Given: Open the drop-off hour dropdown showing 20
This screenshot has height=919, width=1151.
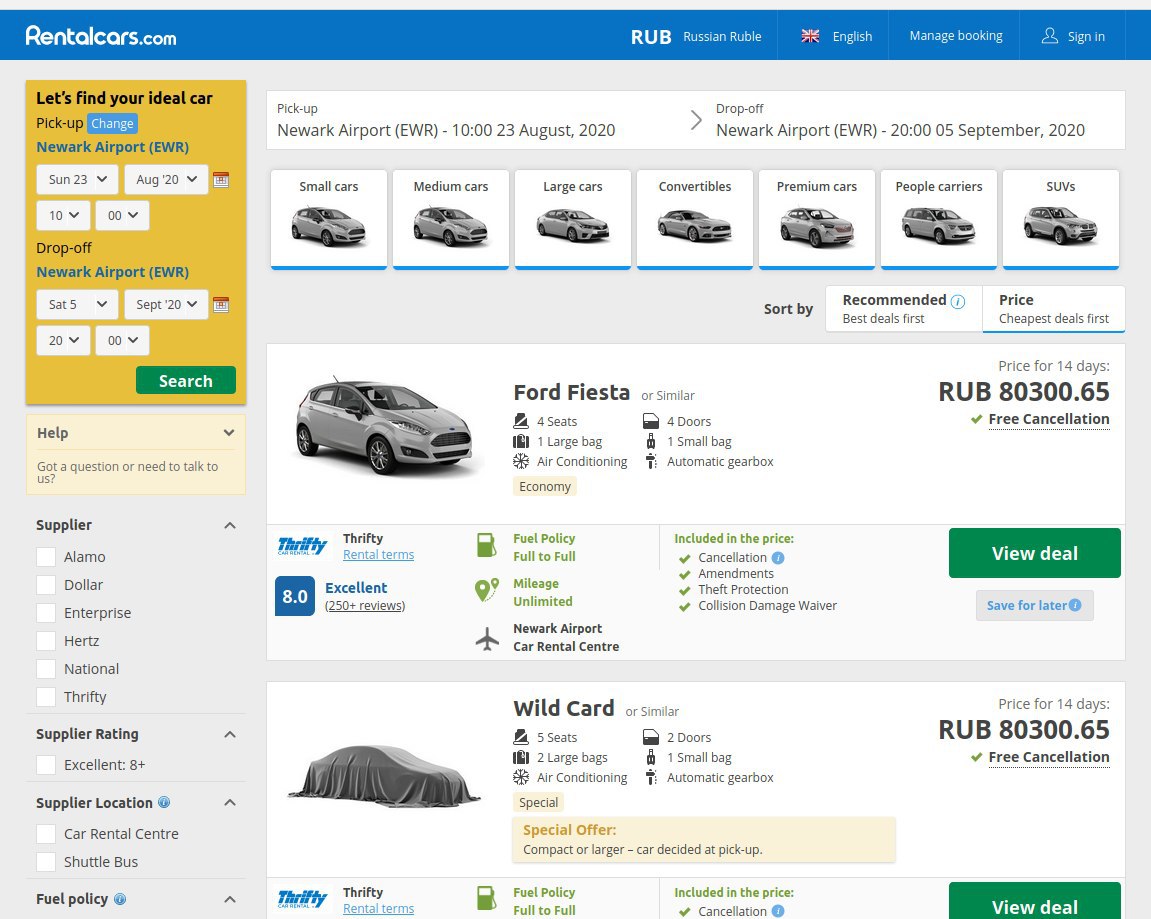Looking at the screenshot, I should tap(63, 341).
